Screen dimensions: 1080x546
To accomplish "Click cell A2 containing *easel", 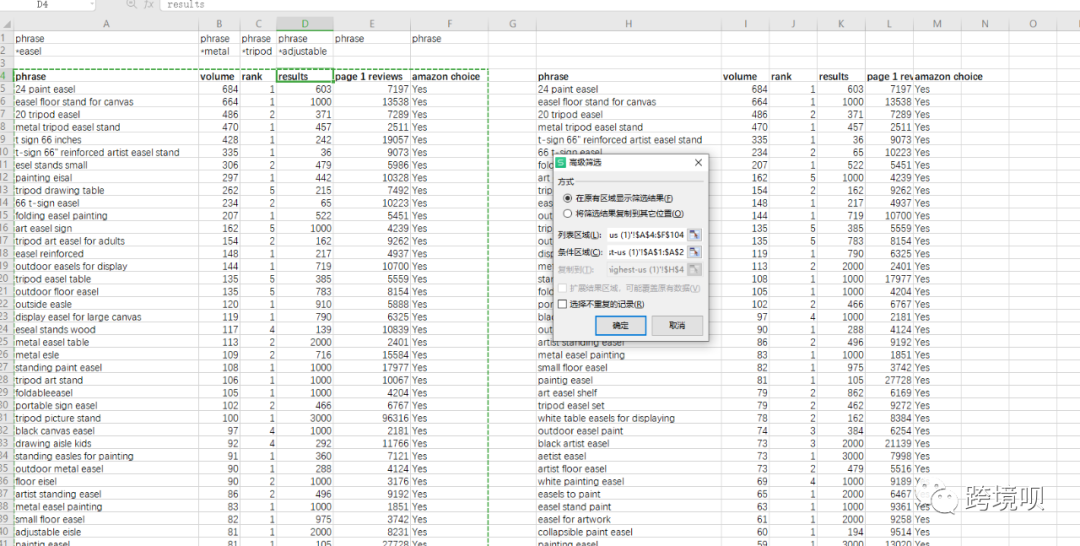I will point(105,51).
